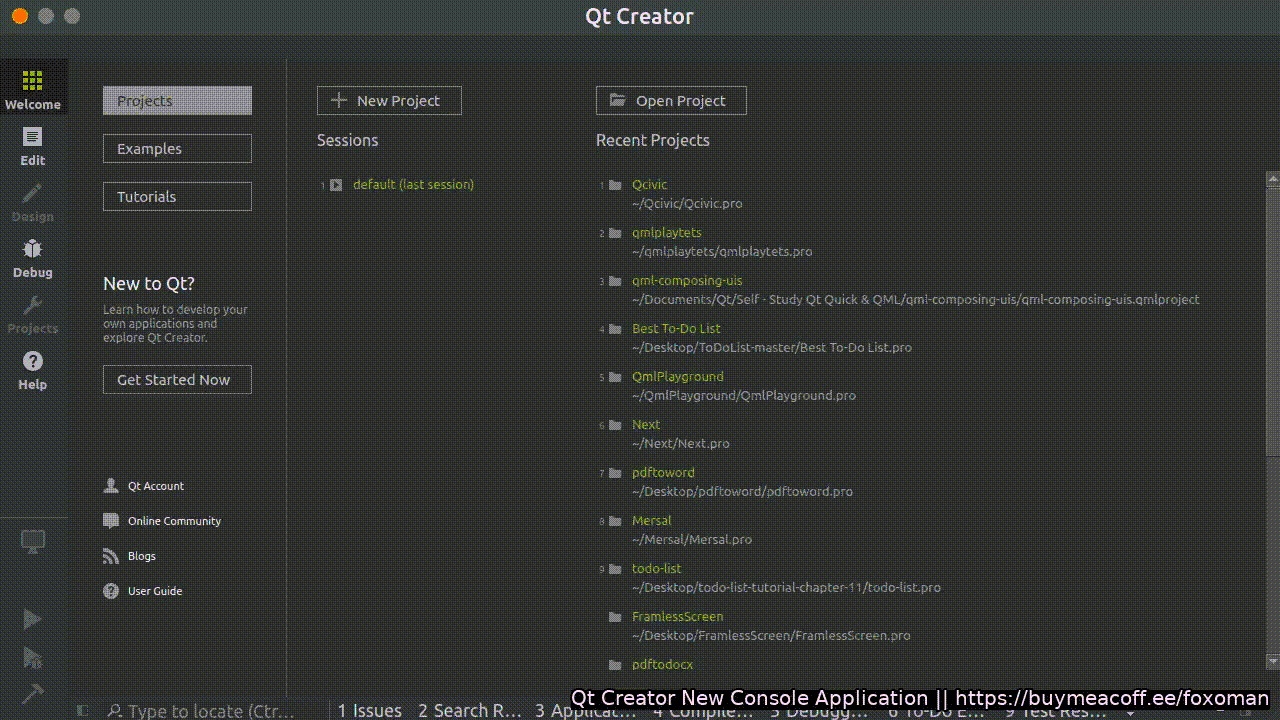Select the Examples tab
The width and height of the screenshot is (1280, 720).
click(x=177, y=149)
